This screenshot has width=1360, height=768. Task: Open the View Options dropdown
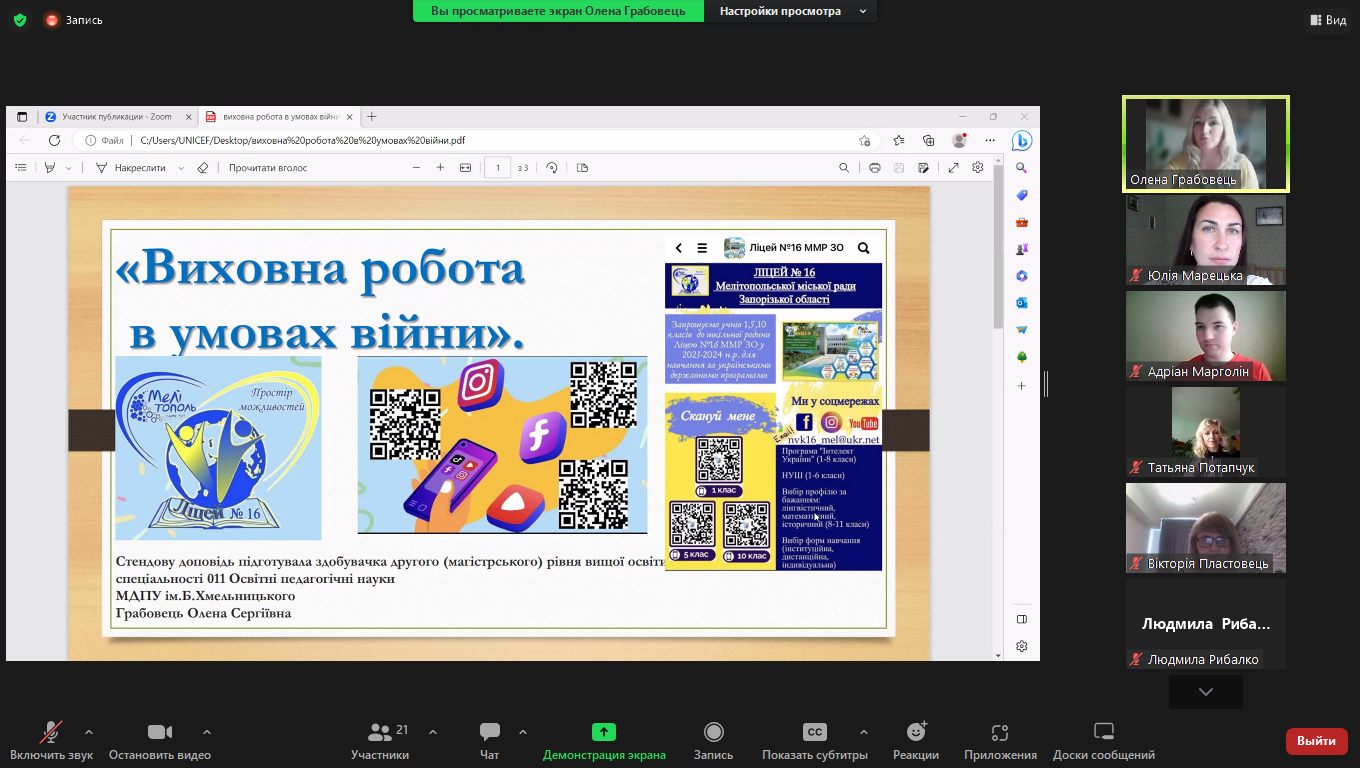(x=793, y=11)
